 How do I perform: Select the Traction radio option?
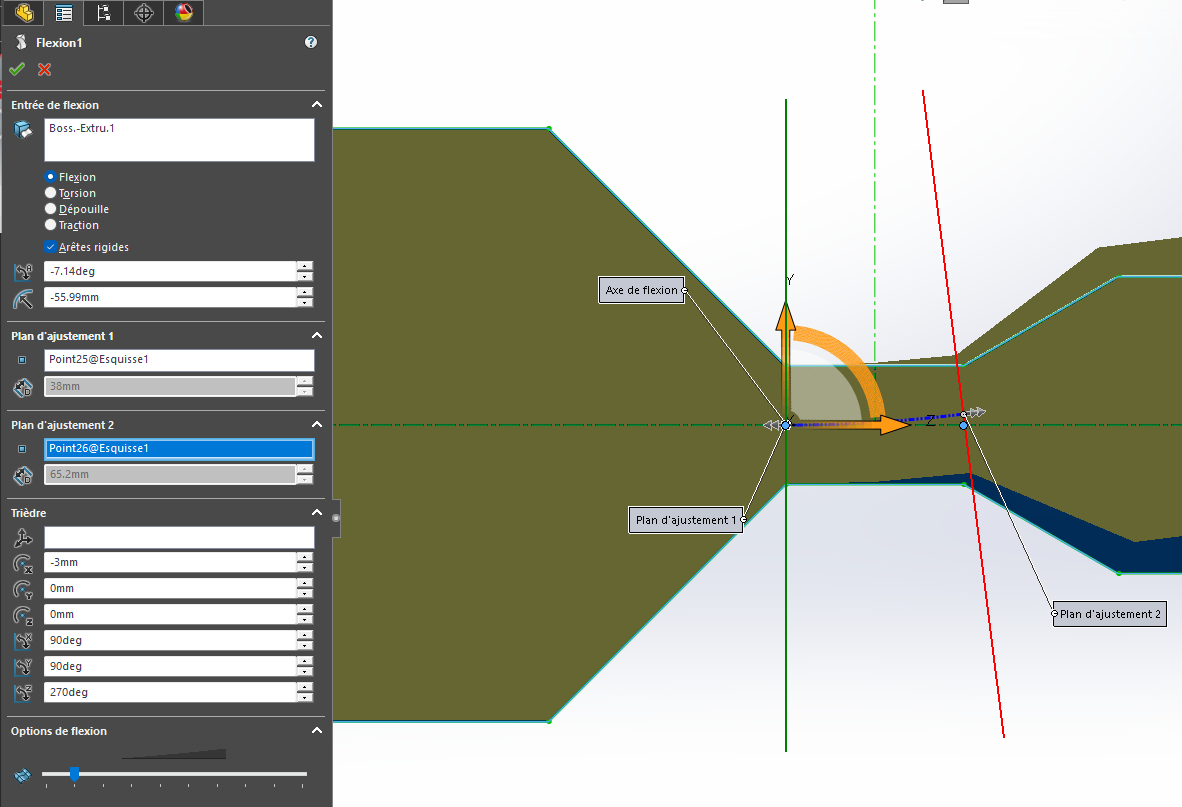coord(51,225)
